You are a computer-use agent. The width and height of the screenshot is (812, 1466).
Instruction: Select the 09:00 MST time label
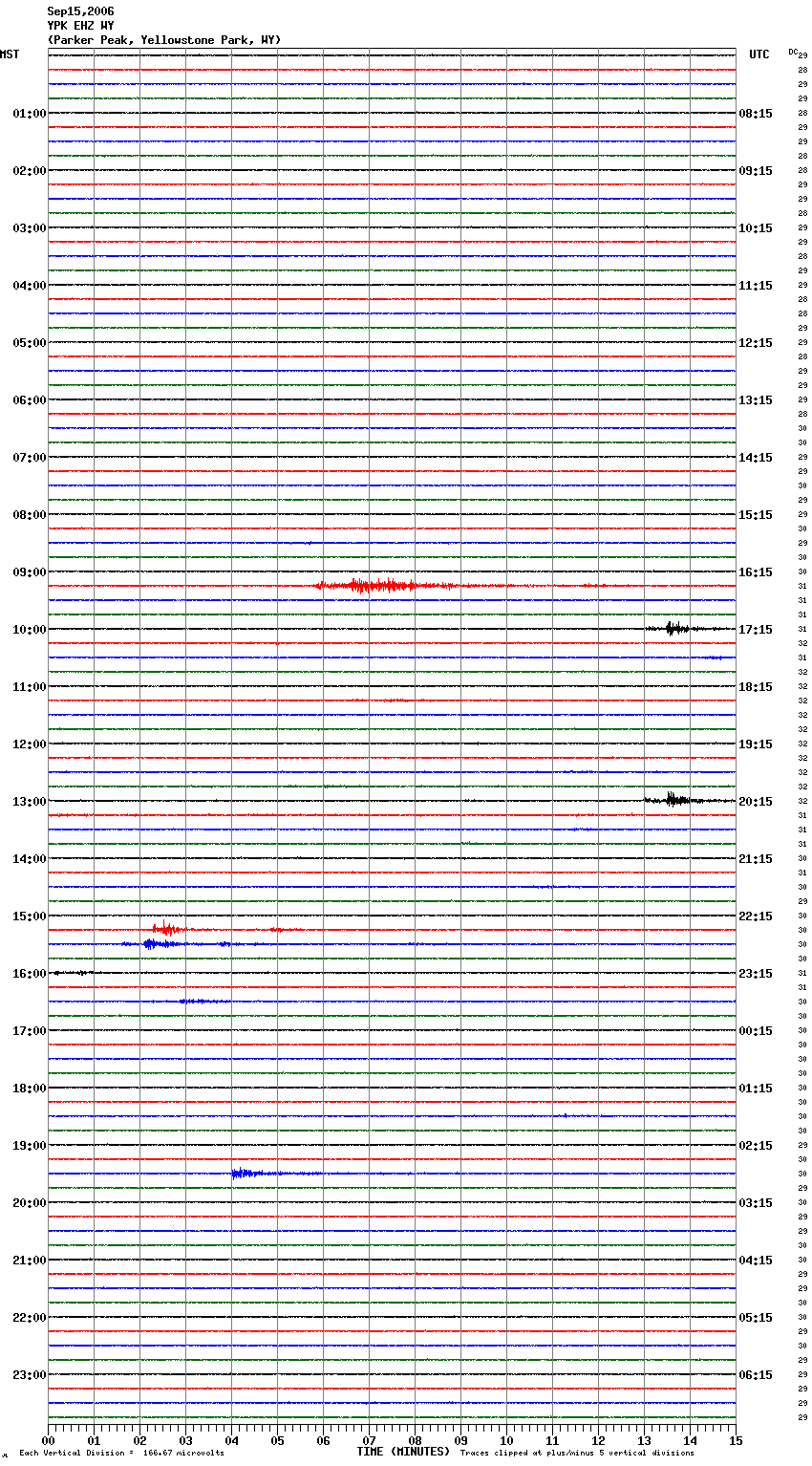(x=30, y=572)
